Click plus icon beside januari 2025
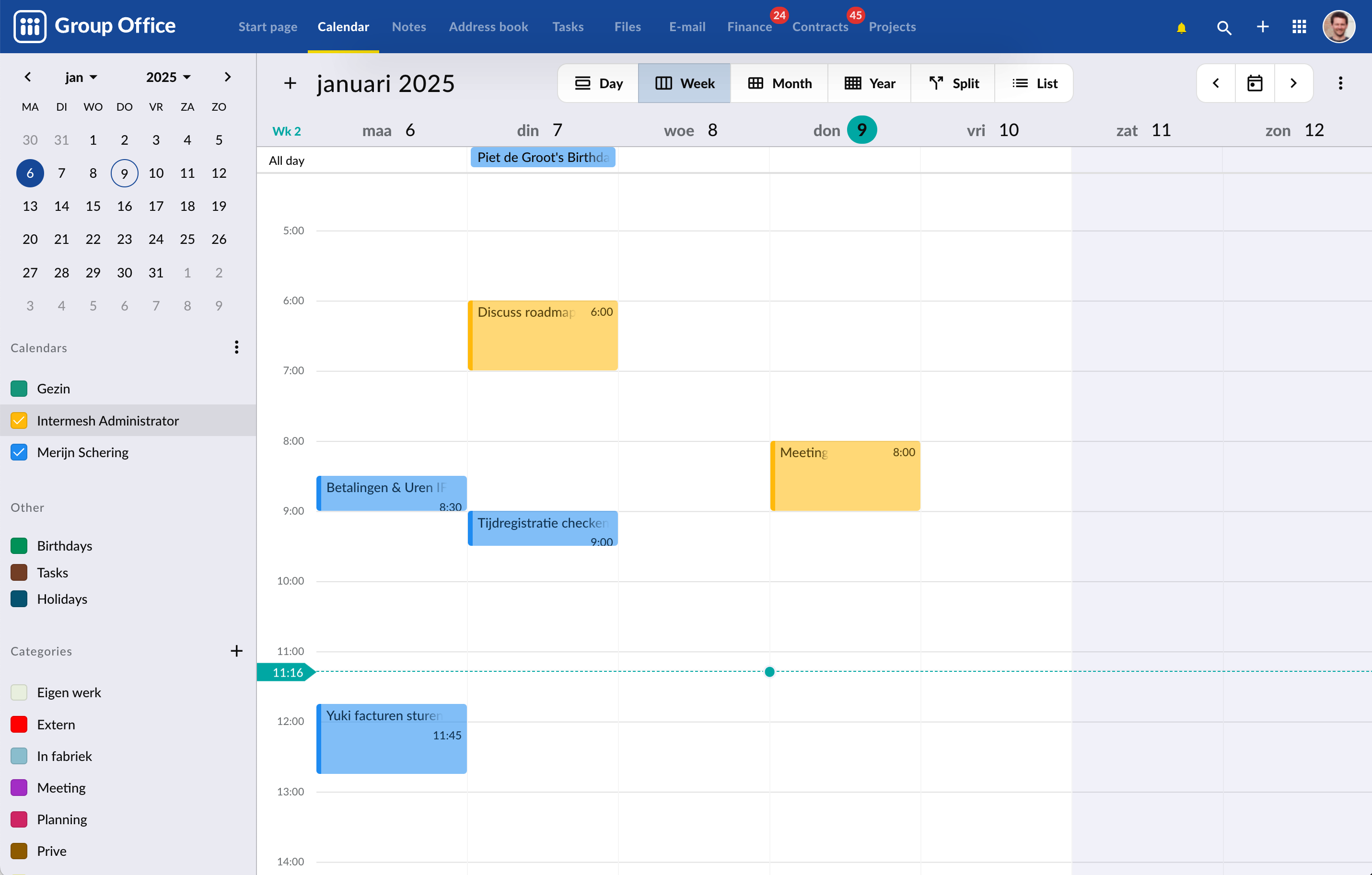 (x=290, y=83)
